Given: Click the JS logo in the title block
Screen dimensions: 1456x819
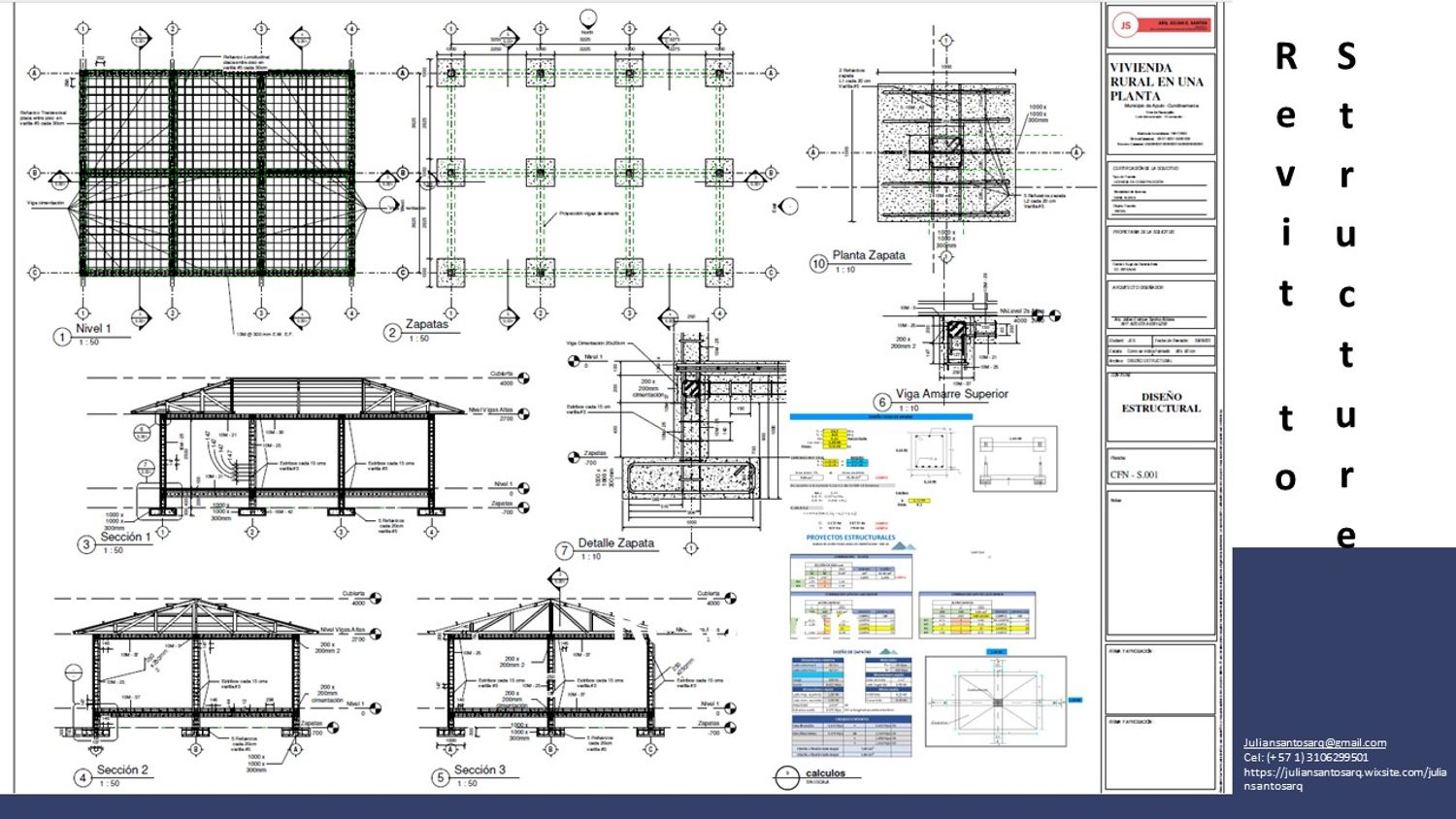Looking at the screenshot, I should click(x=1126, y=26).
